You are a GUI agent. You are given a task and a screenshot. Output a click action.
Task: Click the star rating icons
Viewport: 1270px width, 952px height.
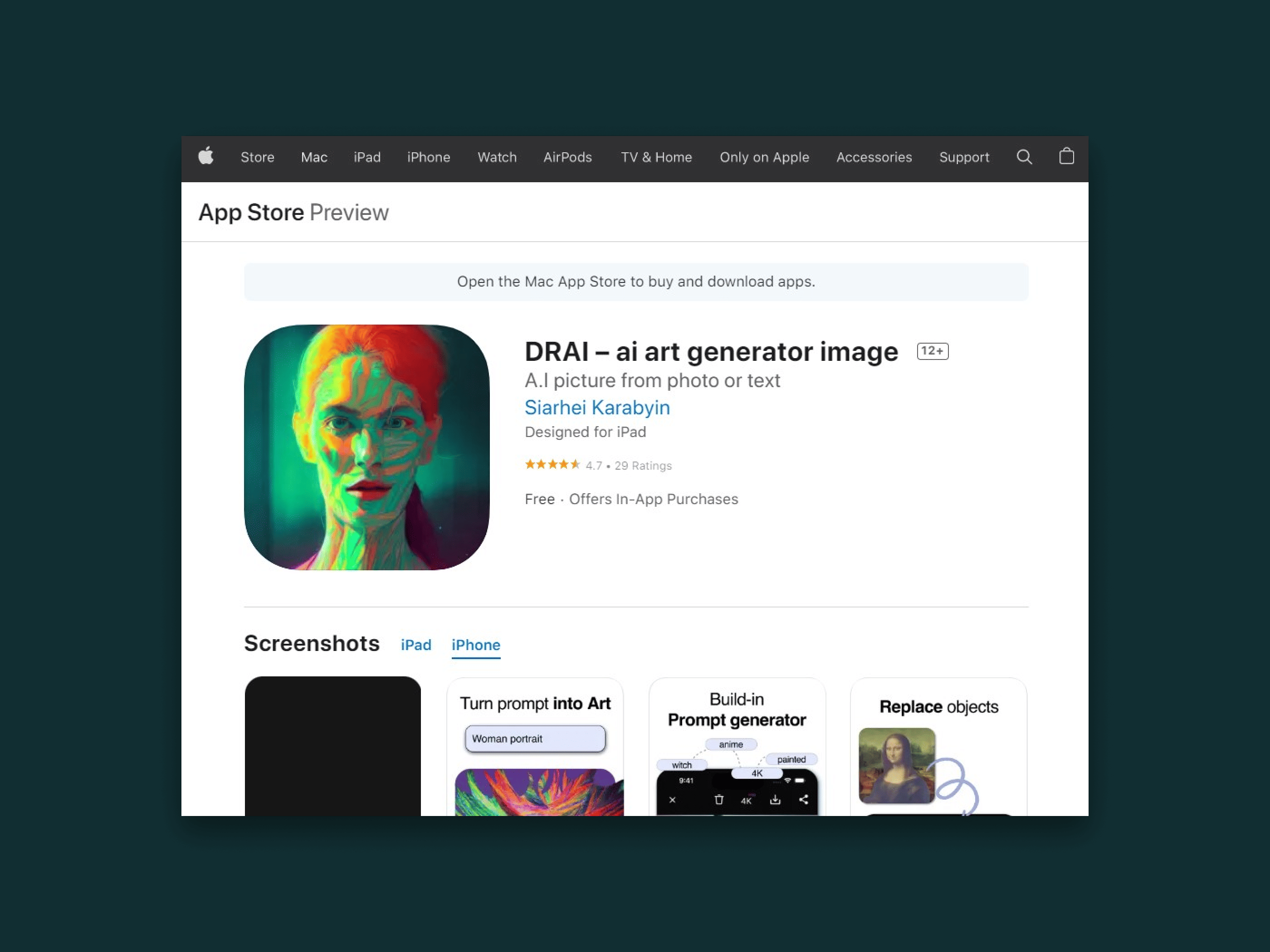coord(552,465)
